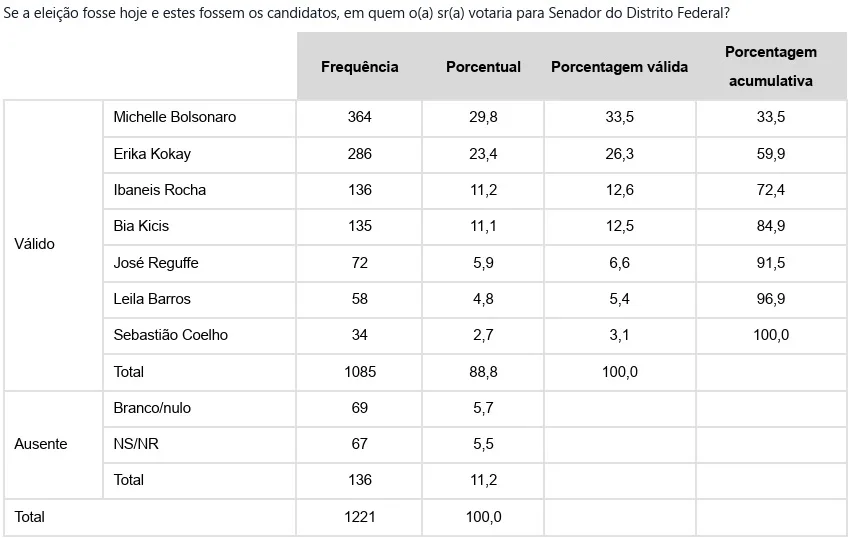Select the frequency cell showing 364
This screenshot has width=855, height=538.
(x=359, y=117)
